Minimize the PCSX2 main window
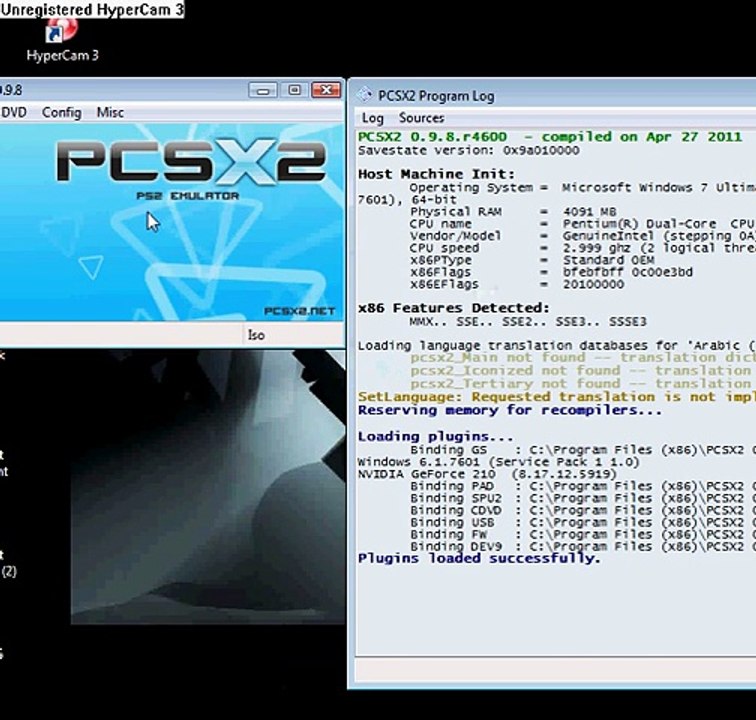This screenshot has width=756, height=720. (x=263, y=90)
